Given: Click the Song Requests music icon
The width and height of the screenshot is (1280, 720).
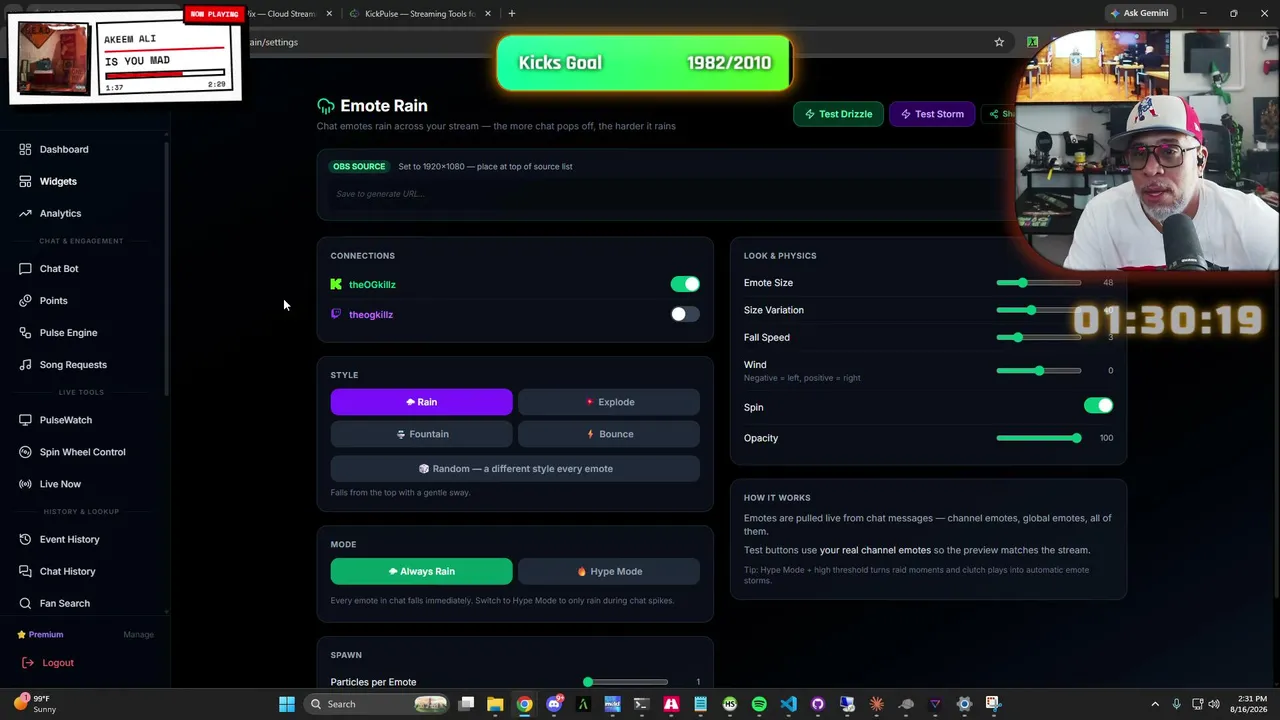Looking at the screenshot, I should tap(25, 364).
